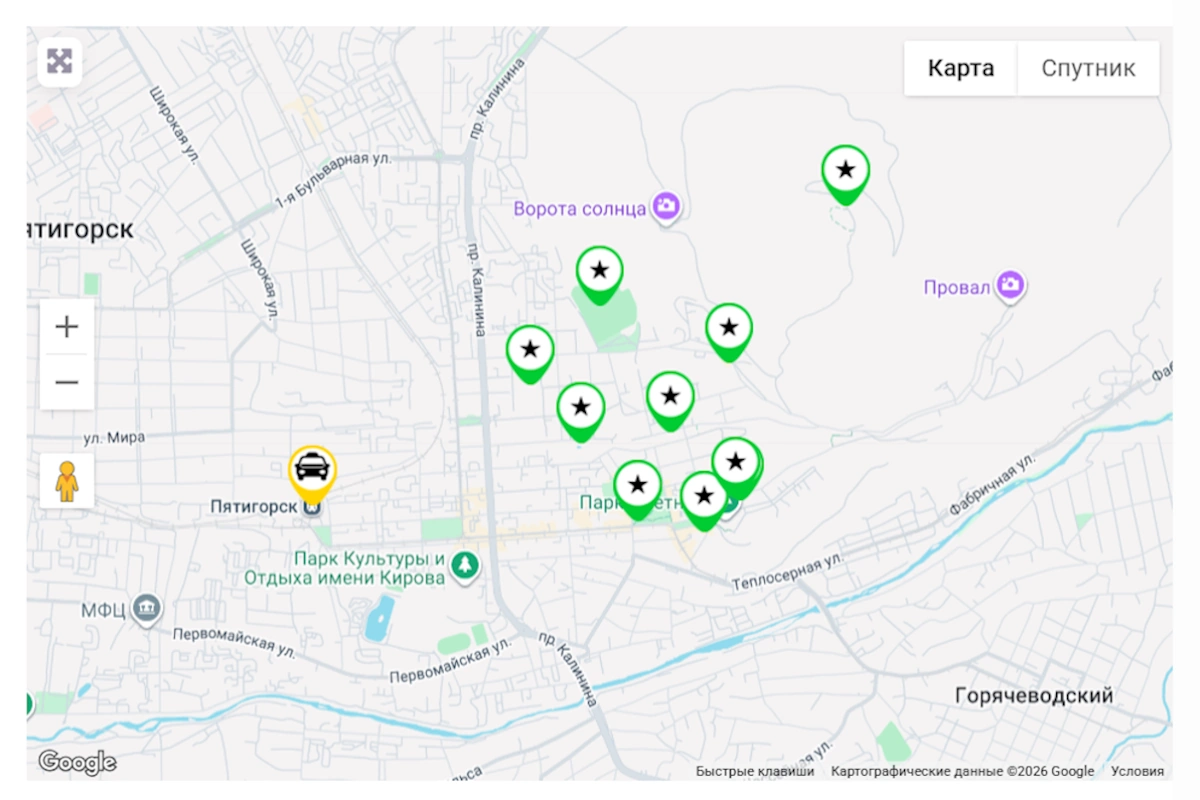The height and width of the screenshot is (800, 1200).
Task: Open Быстрые клавиши keyboard shortcuts
Action: coord(755,771)
